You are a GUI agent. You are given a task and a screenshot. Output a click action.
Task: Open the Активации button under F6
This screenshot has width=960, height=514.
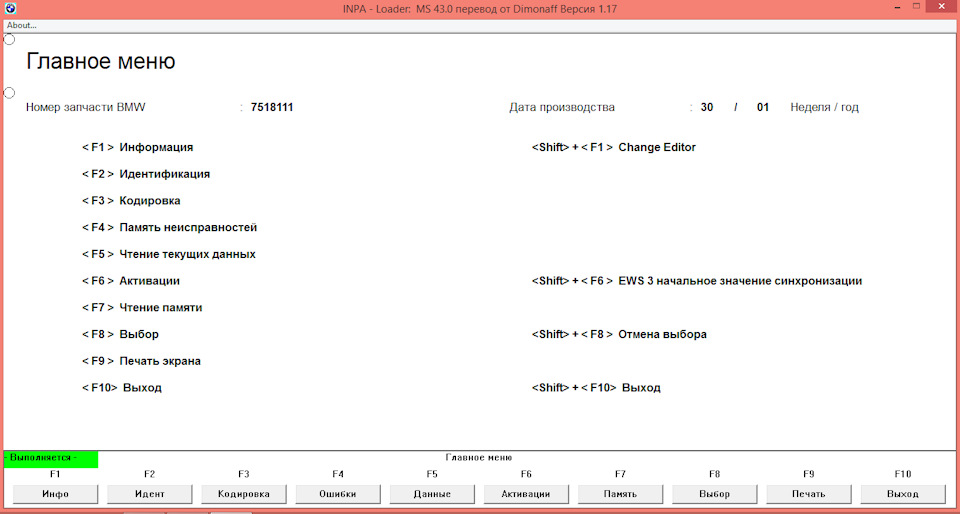click(x=527, y=494)
